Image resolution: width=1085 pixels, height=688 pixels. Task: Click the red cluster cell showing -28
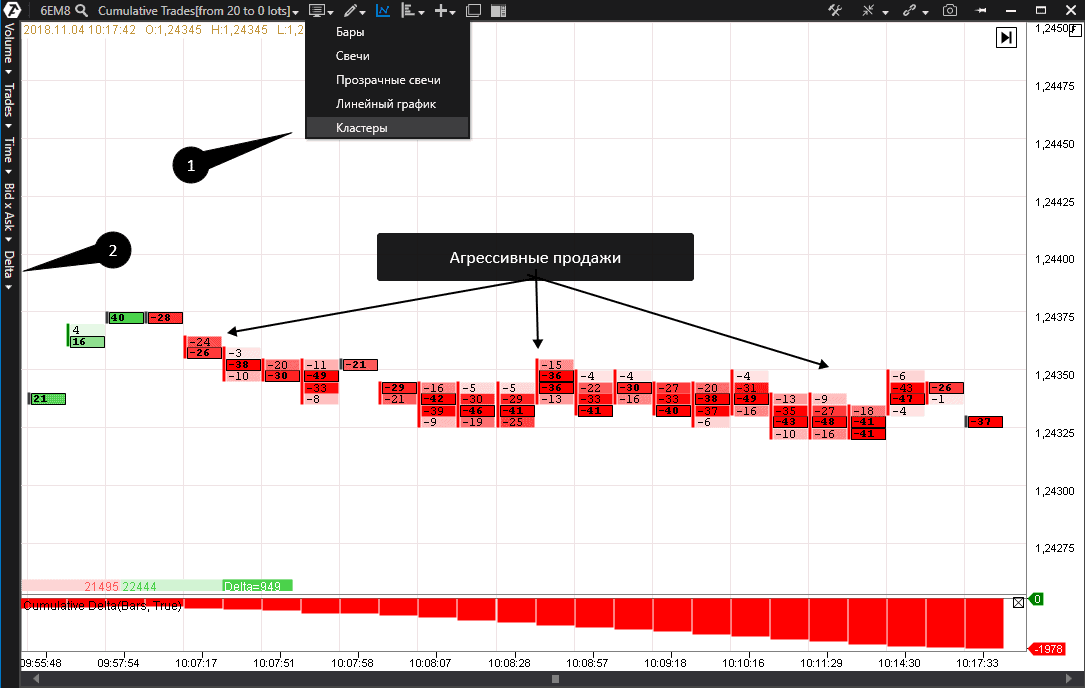coord(165,318)
